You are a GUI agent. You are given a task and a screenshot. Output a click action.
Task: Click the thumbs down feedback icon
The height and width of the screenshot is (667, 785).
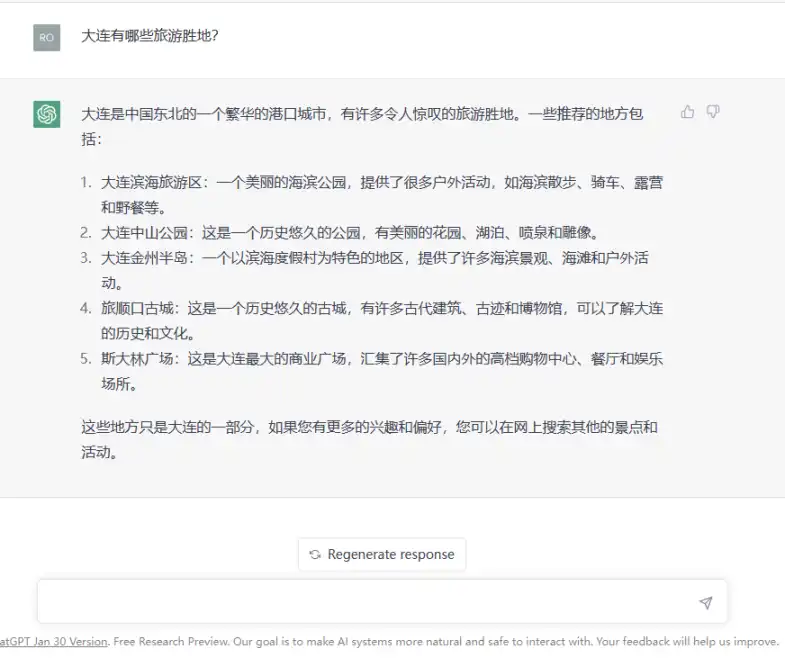(713, 112)
